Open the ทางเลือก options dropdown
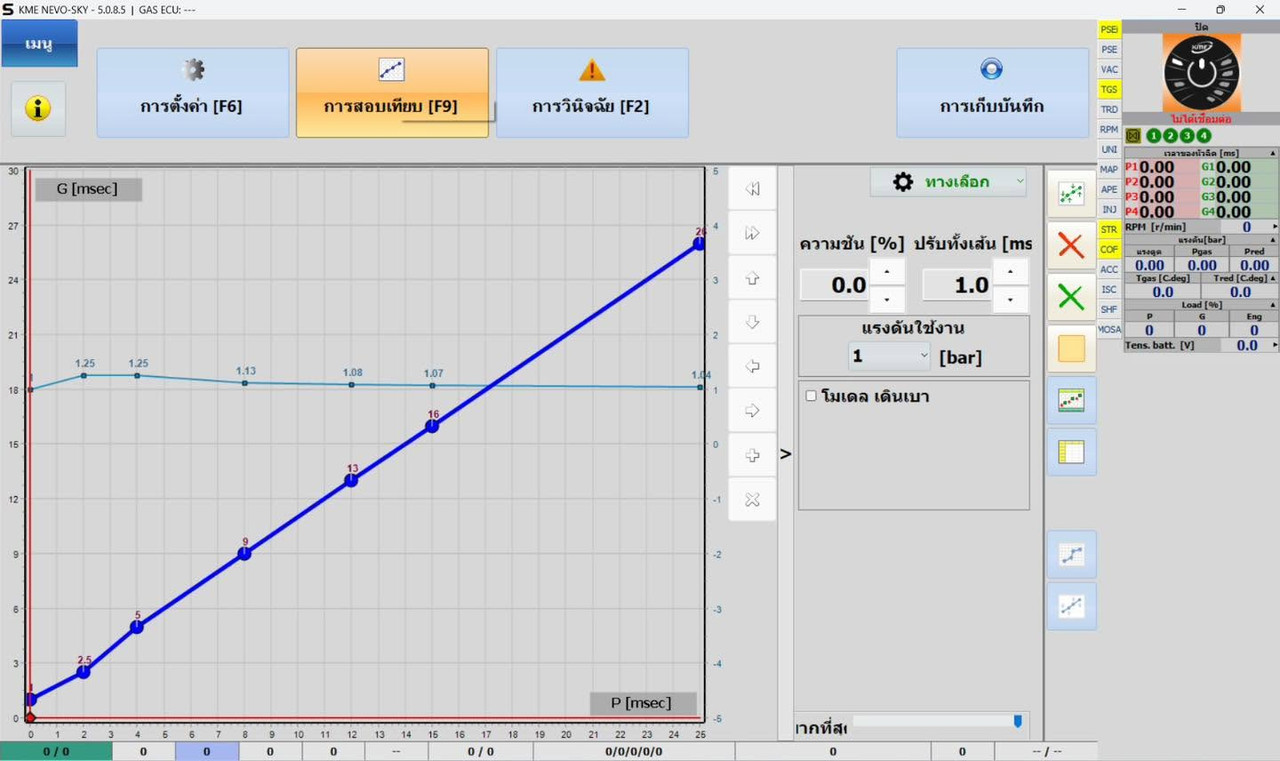The height and width of the screenshot is (761, 1280). [x=948, y=182]
